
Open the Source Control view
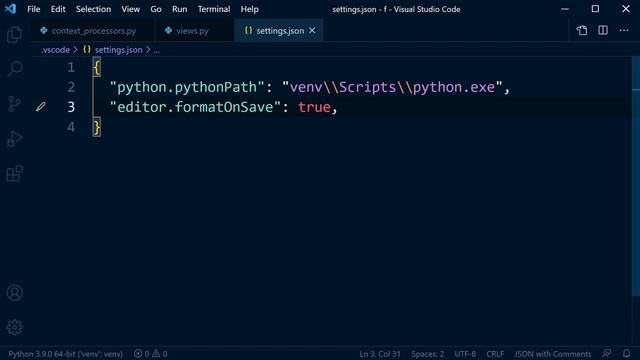(x=14, y=104)
